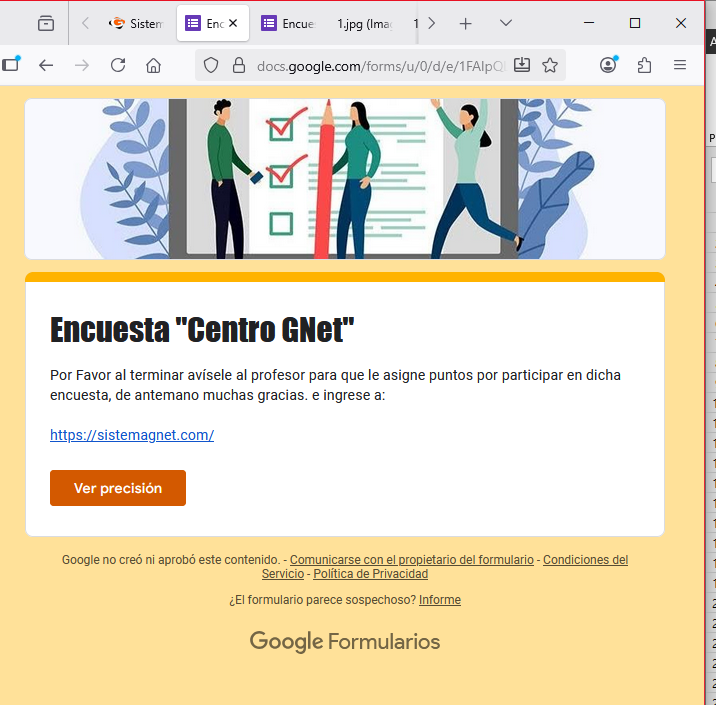The image size is (716, 705).
Task: Open the sistemagnet.com link
Action: (132, 435)
